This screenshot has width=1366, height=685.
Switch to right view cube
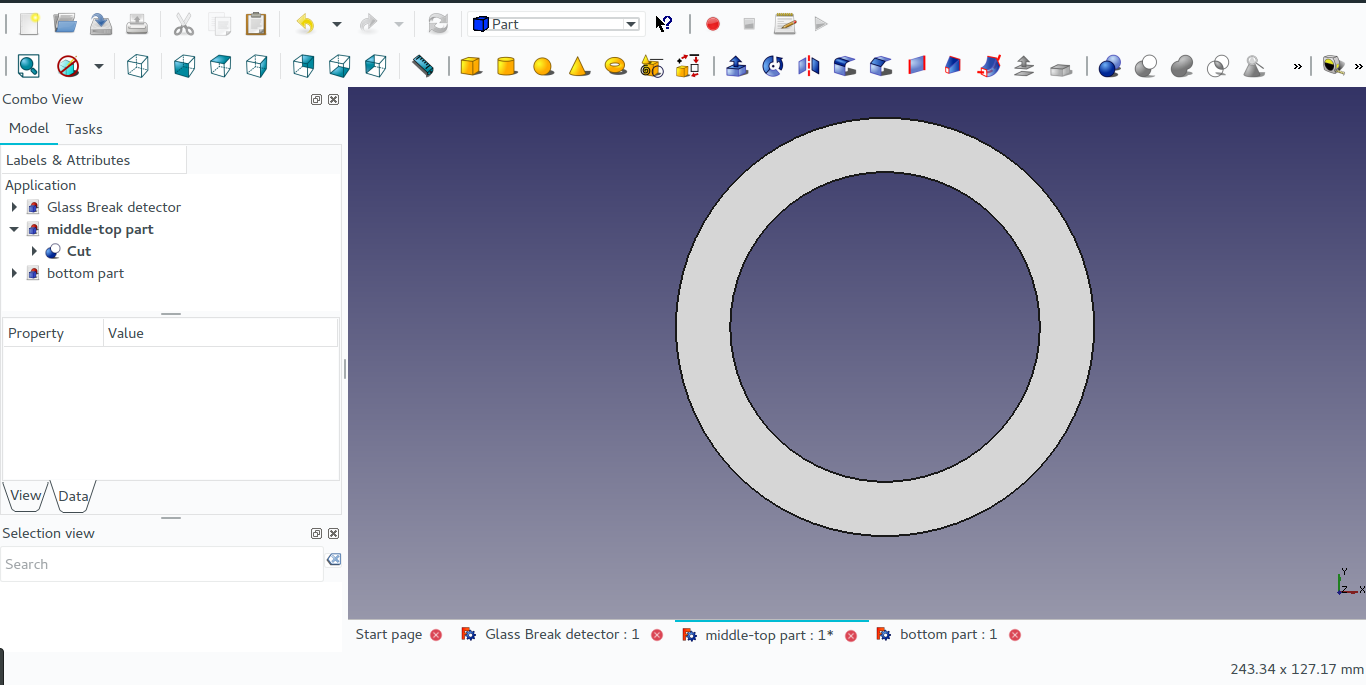[257, 66]
